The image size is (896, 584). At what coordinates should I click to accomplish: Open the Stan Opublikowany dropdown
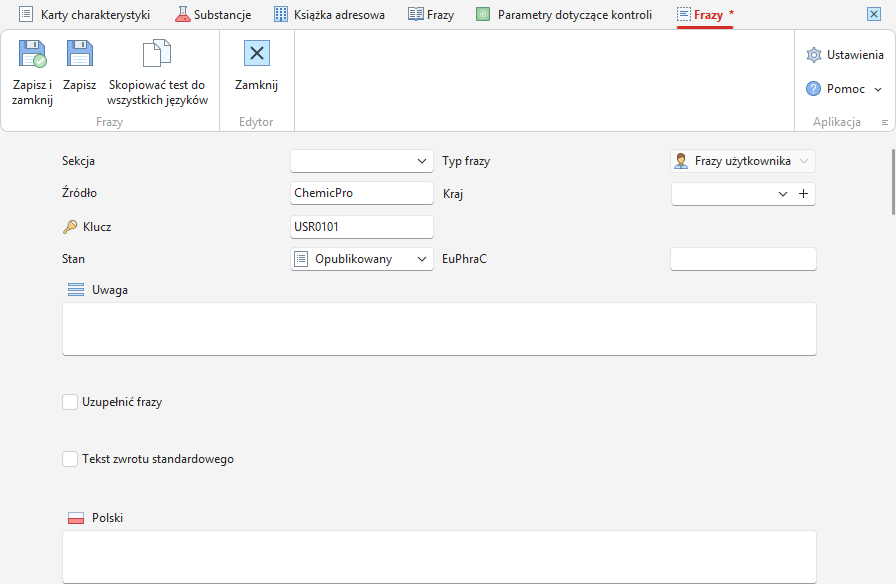point(362,259)
